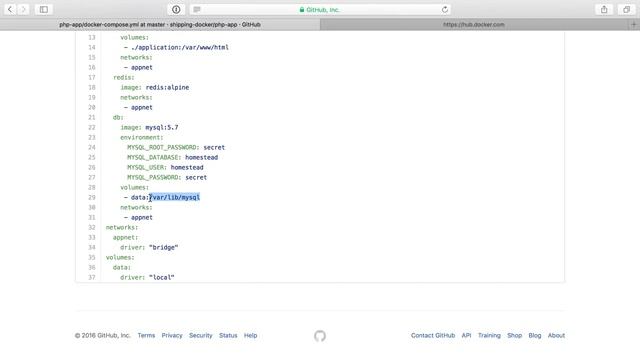Click the top-level networks: key on line 32
This screenshot has width=640, height=360.
pyautogui.click(x=122, y=227)
